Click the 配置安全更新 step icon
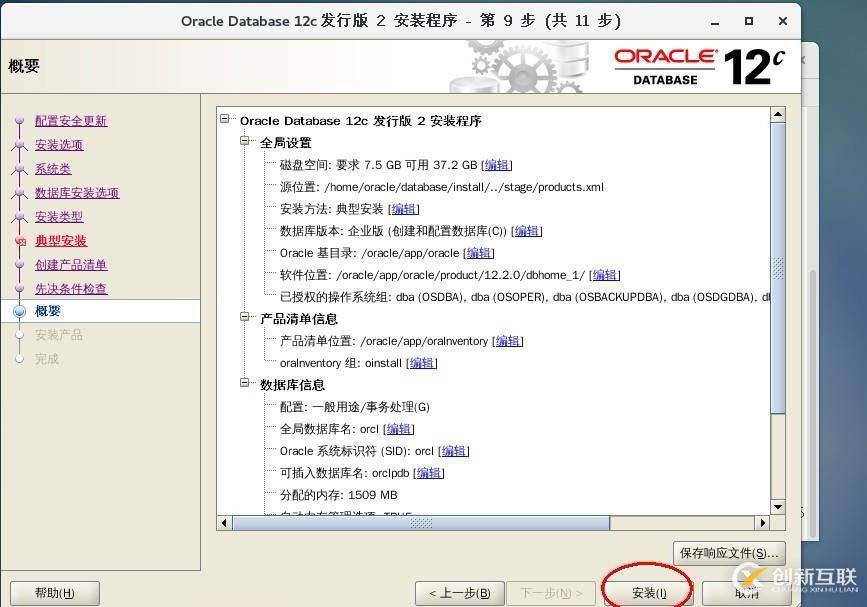The image size is (867, 607). 20,121
